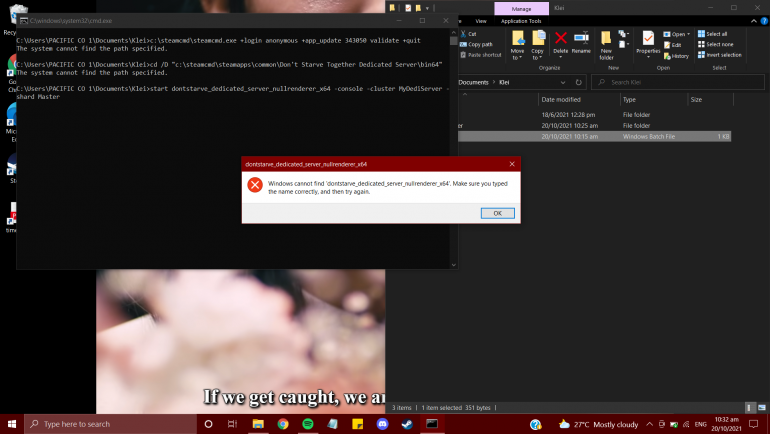770x434 pixels.
Task: Click History in the ribbon
Action: (x=676, y=56)
